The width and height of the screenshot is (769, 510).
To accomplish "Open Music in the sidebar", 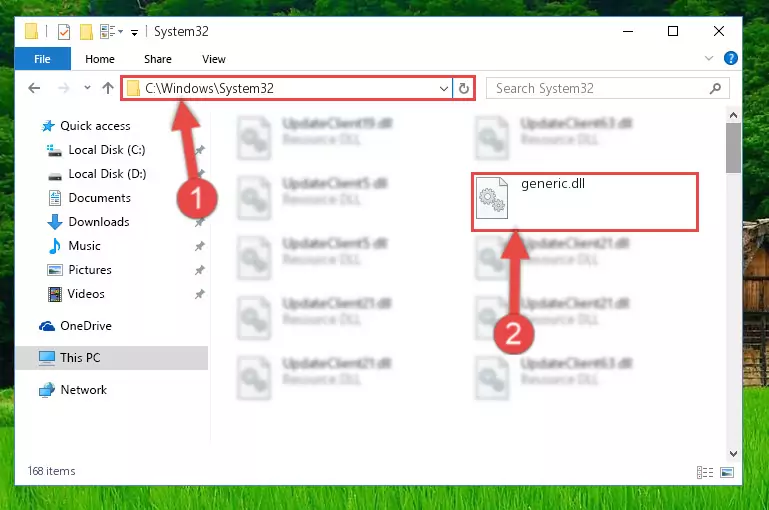I will pyautogui.click(x=84, y=246).
